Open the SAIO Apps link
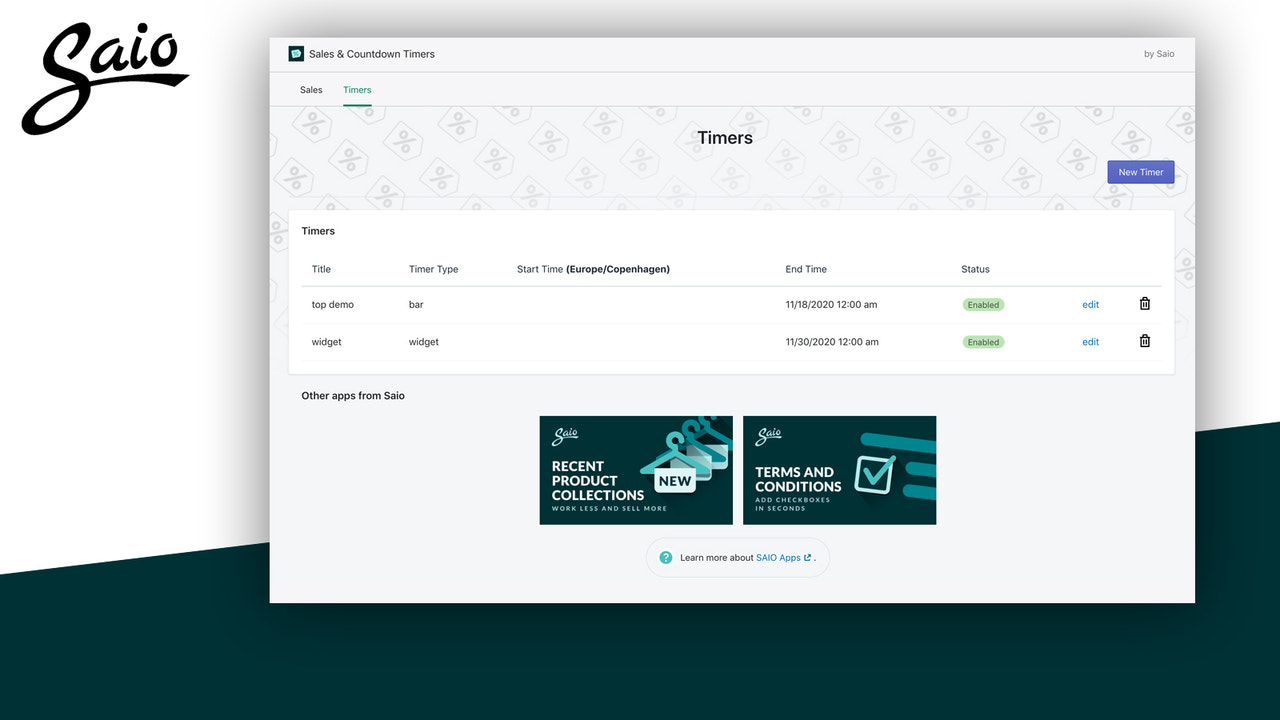 [780, 557]
